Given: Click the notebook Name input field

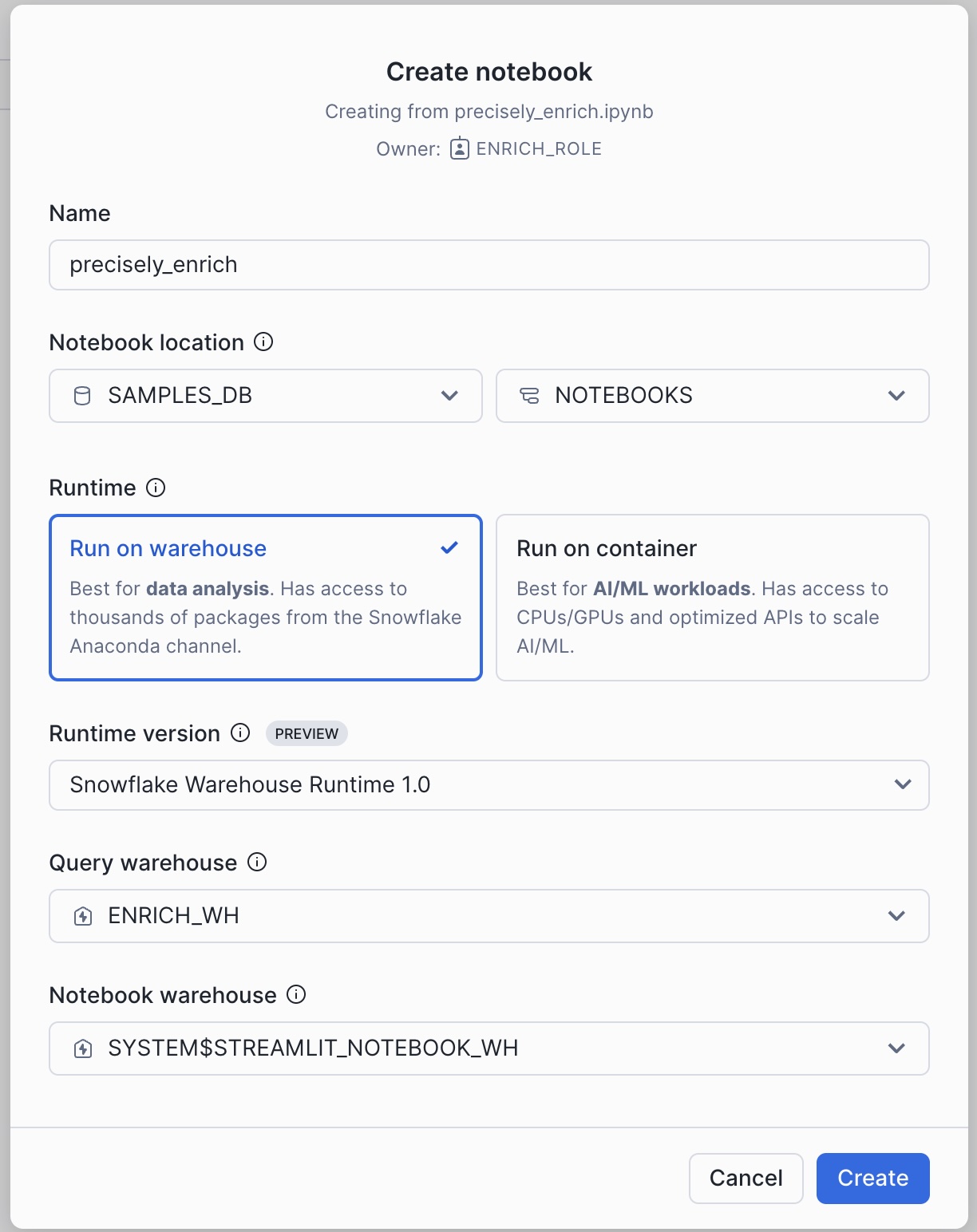Looking at the screenshot, I should 489,265.
